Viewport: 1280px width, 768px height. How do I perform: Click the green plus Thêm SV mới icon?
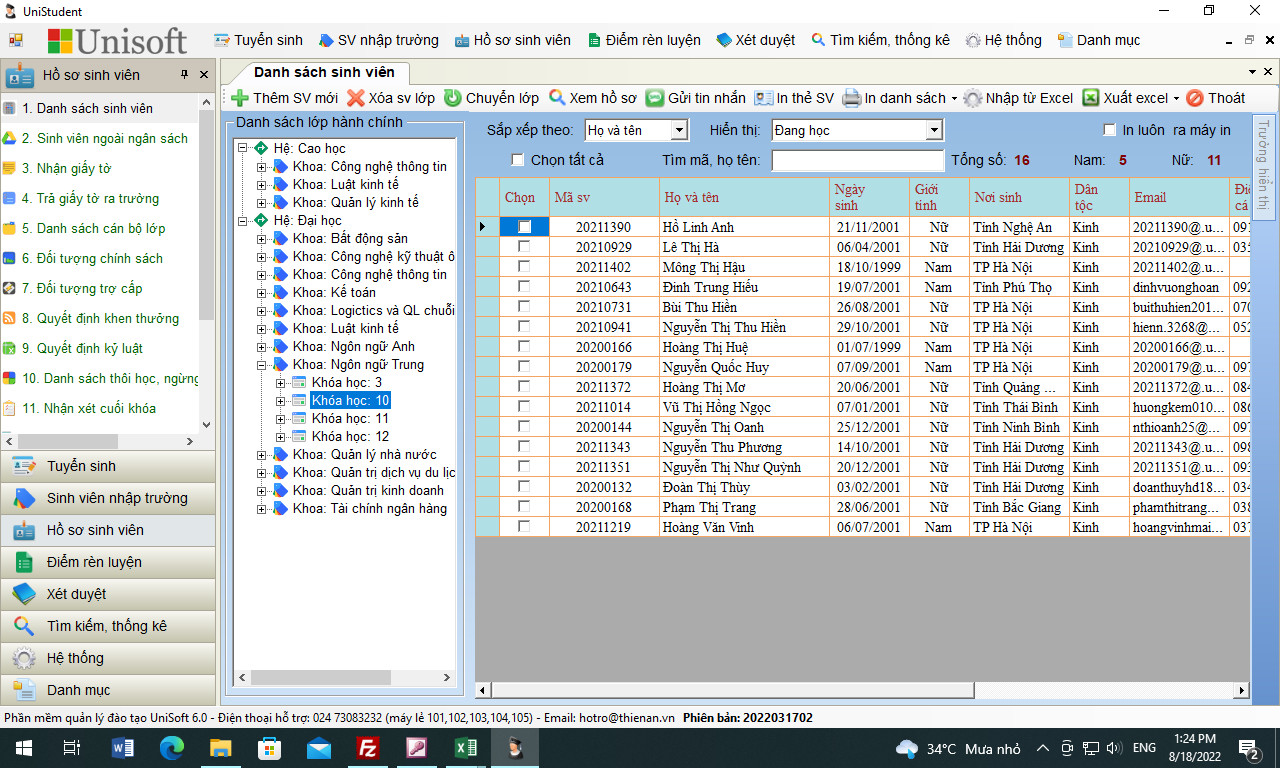pos(240,98)
